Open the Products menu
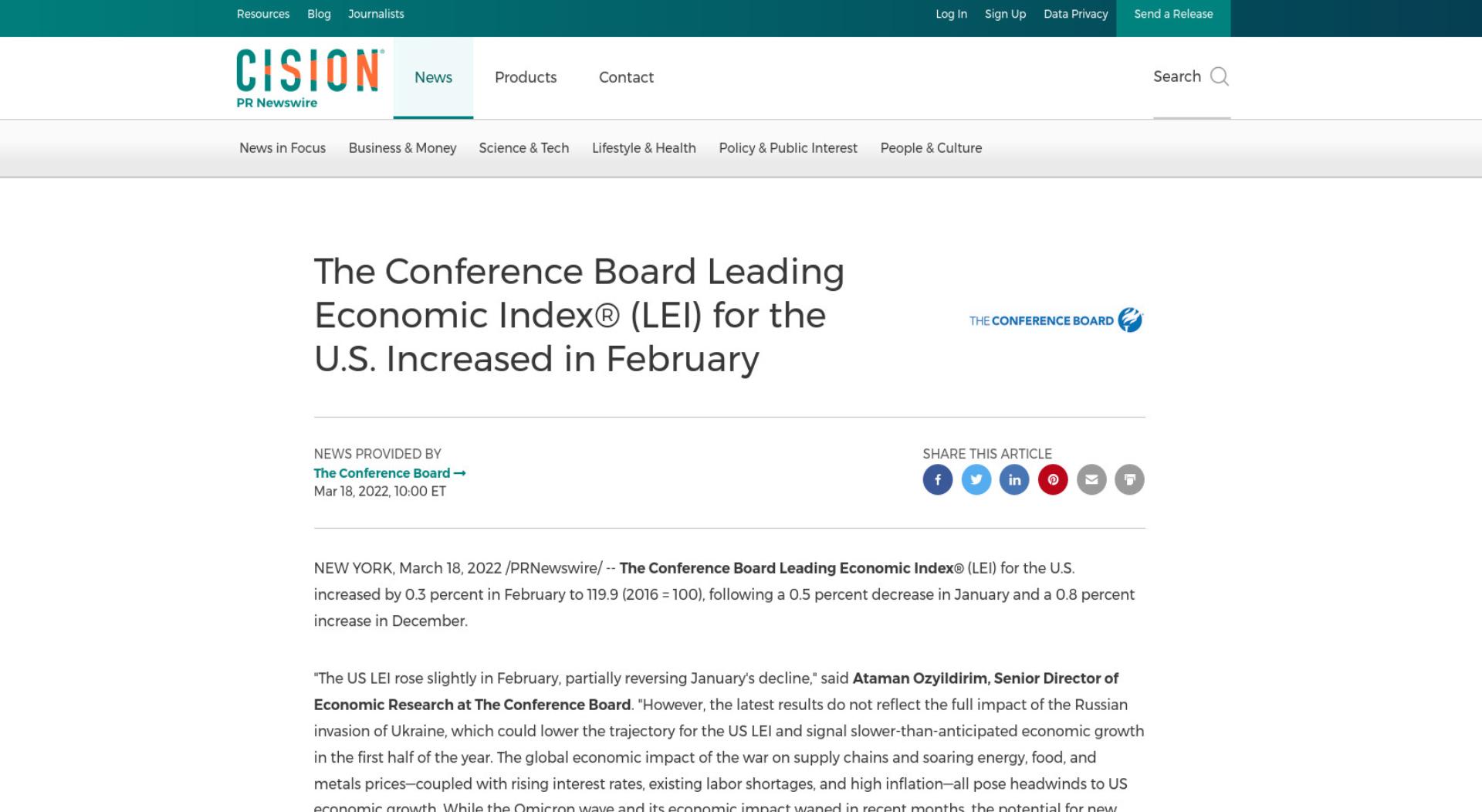 coord(526,77)
